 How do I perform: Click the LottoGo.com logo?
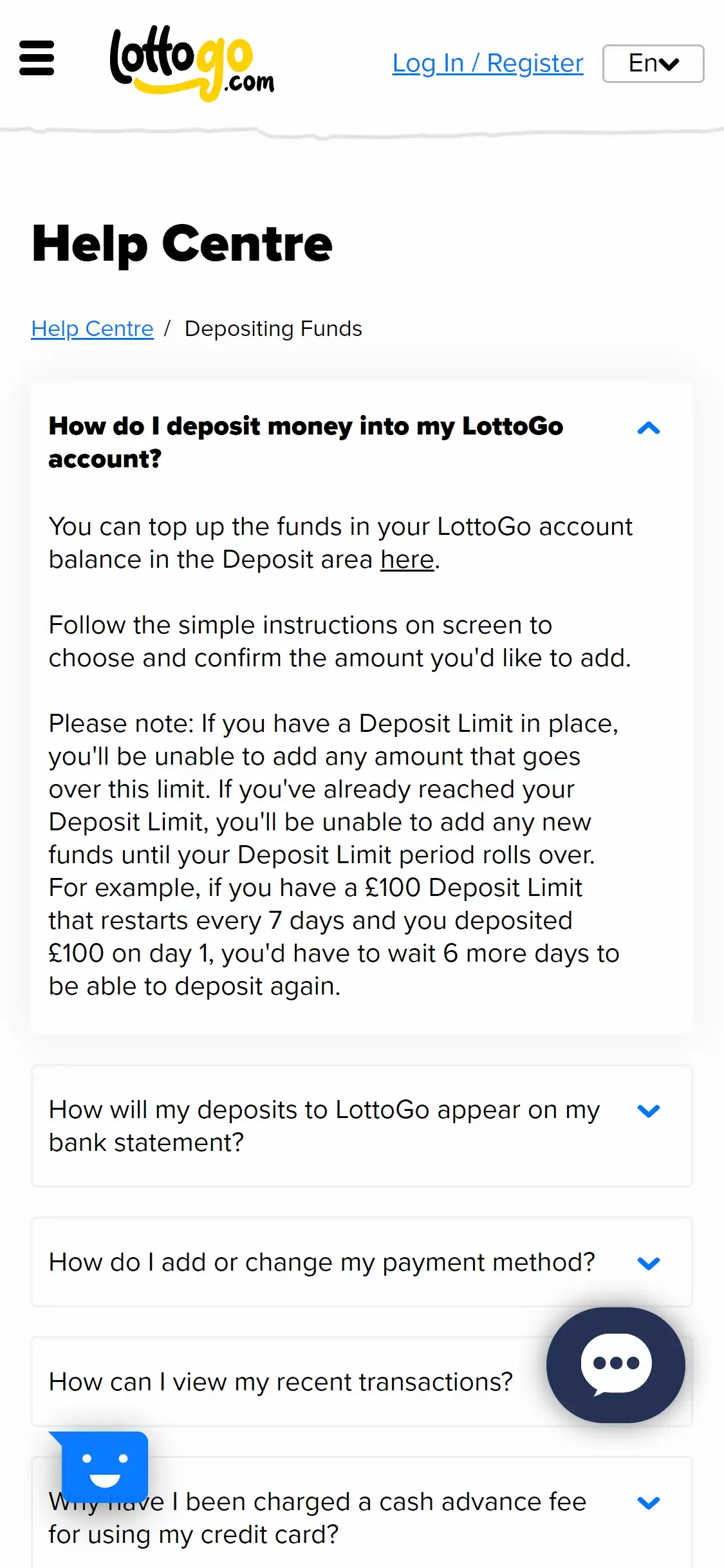coord(192,63)
